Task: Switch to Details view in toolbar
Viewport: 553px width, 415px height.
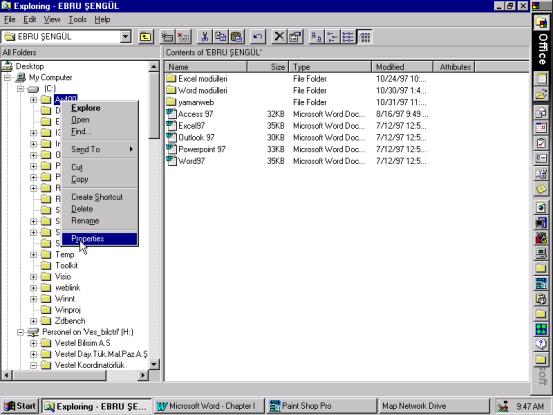Action: coord(365,37)
